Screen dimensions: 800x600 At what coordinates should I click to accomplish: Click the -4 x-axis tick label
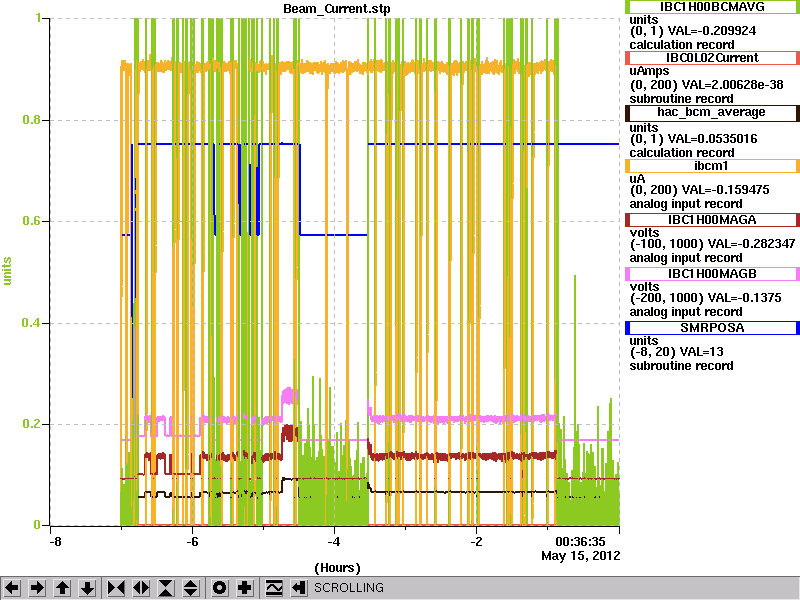[334, 541]
